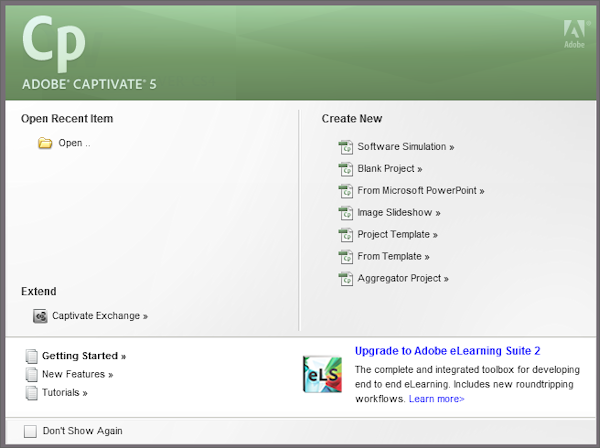Open Captivate Exchange text link
The width and height of the screenshot is (600, 448).
(99, 316)
